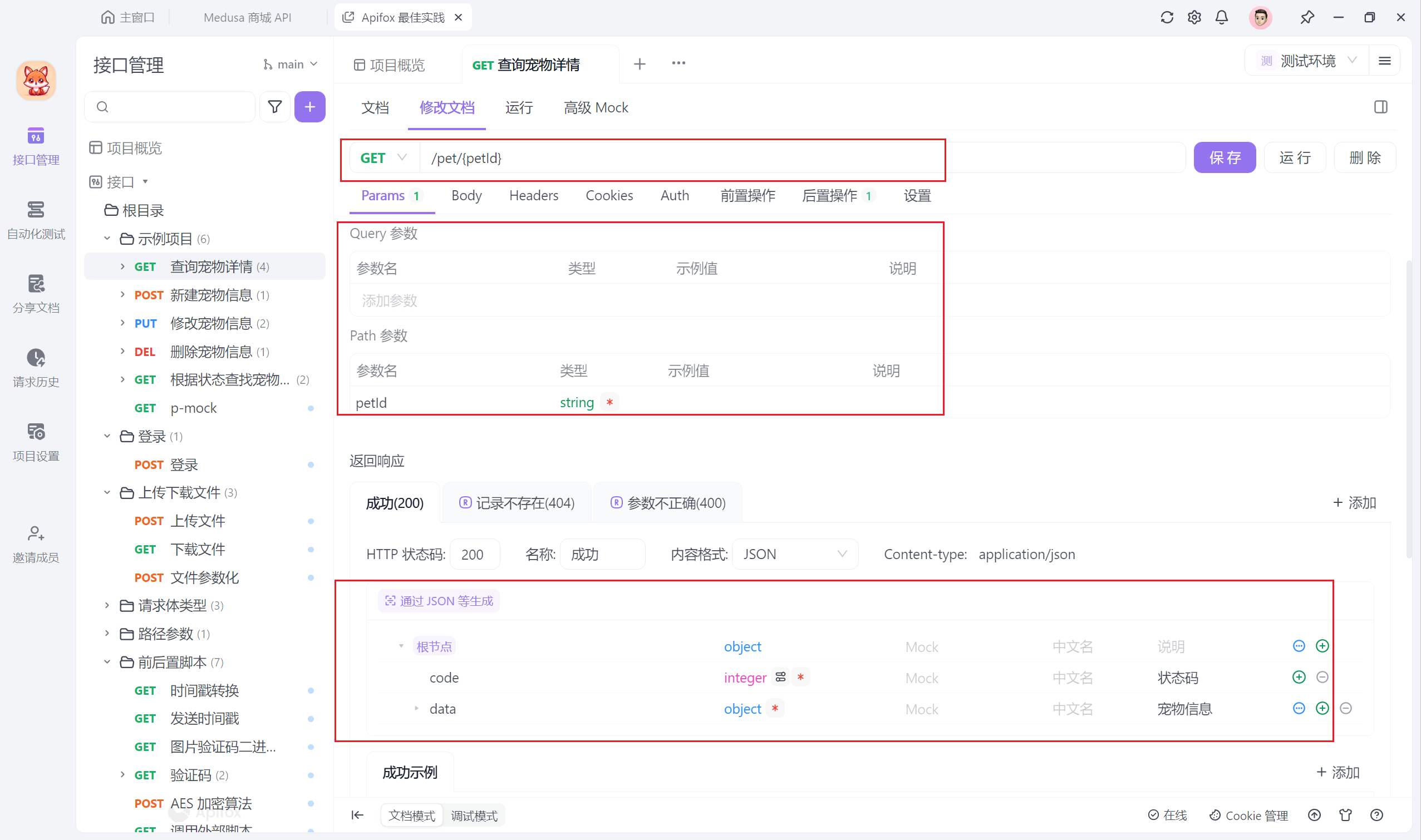Open 项目设置 from the sidebar
This screenshot has height=840, width=1421.
coord(36,441)
